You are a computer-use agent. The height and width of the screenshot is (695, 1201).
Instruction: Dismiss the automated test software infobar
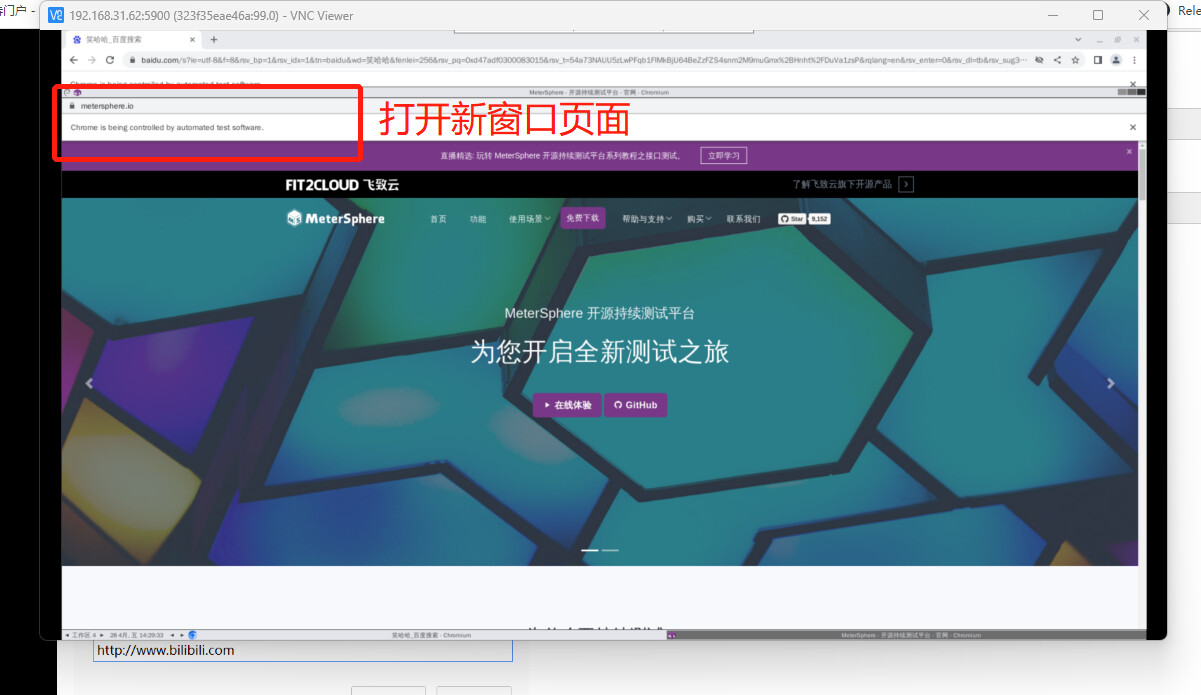click(x=1133, y=127)
